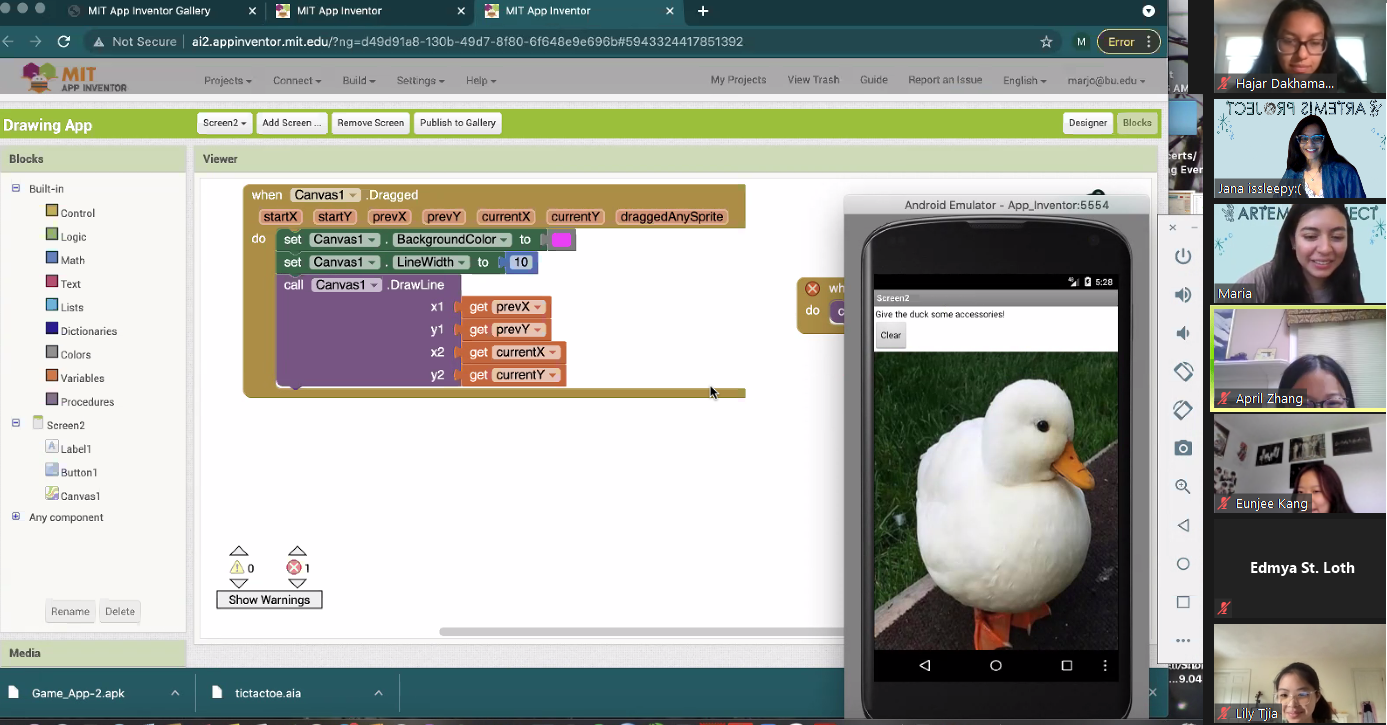Click the Lists blocks drawer icon
The height and width of the screenshot is (725, 1387).
coord(52,305)
